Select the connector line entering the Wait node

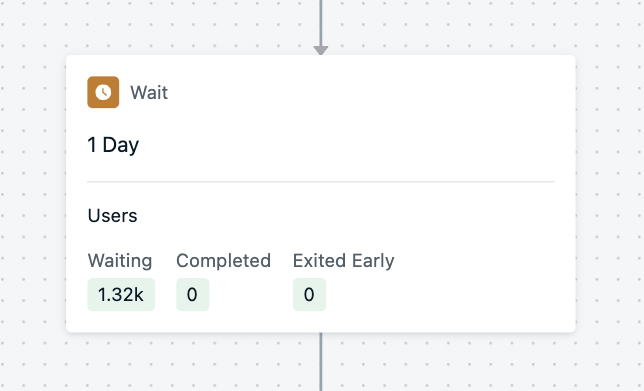pyautogui.click(x=321, y=23)
